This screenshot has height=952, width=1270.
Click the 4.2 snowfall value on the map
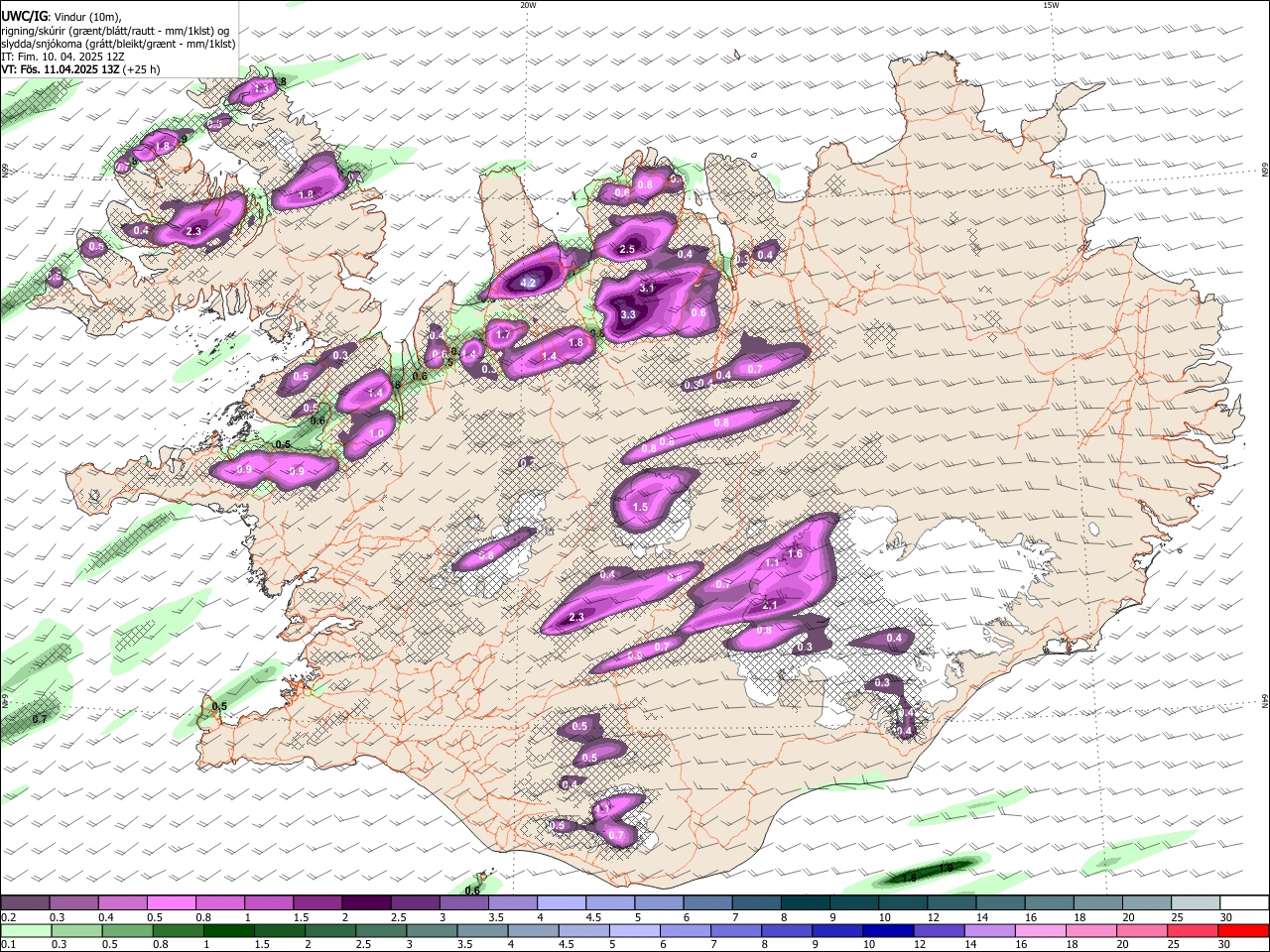(x=529, y=283)
